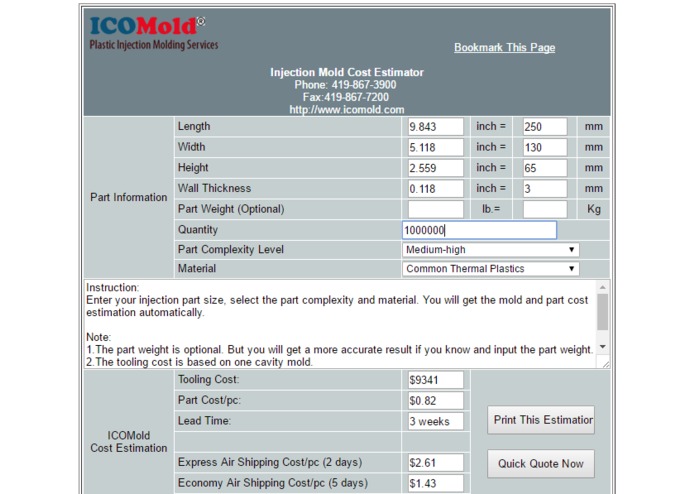Click the Express Air Shipping Cost field
The image size is (695, 494).
click(x=436, y=463)
